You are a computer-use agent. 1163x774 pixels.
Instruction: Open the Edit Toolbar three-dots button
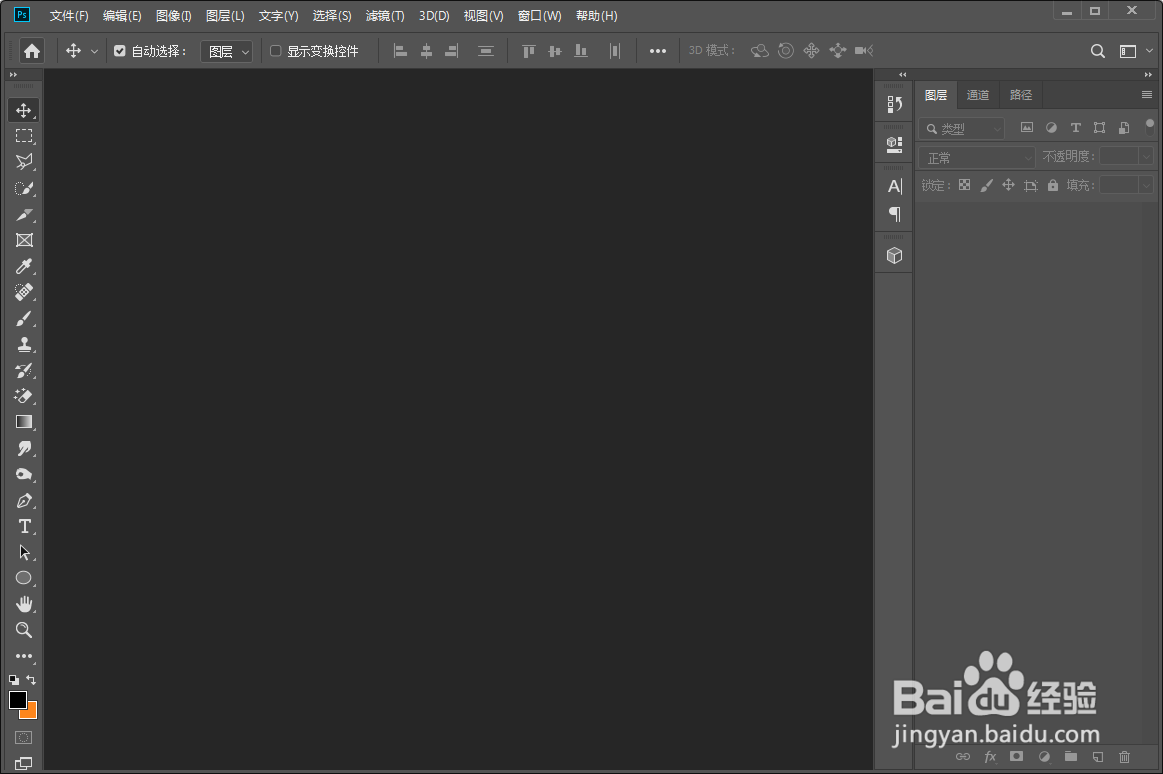point(24,656)
